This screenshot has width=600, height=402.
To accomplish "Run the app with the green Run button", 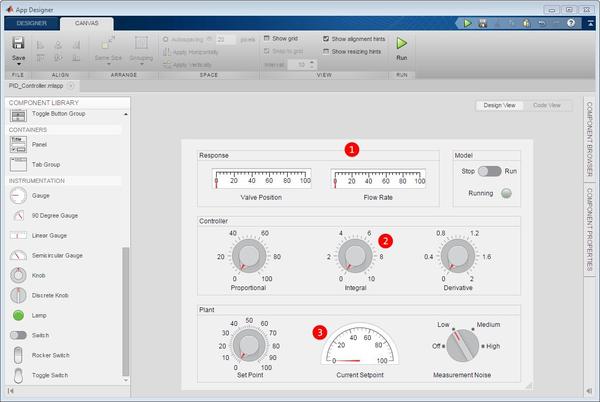I will [402, 44].
